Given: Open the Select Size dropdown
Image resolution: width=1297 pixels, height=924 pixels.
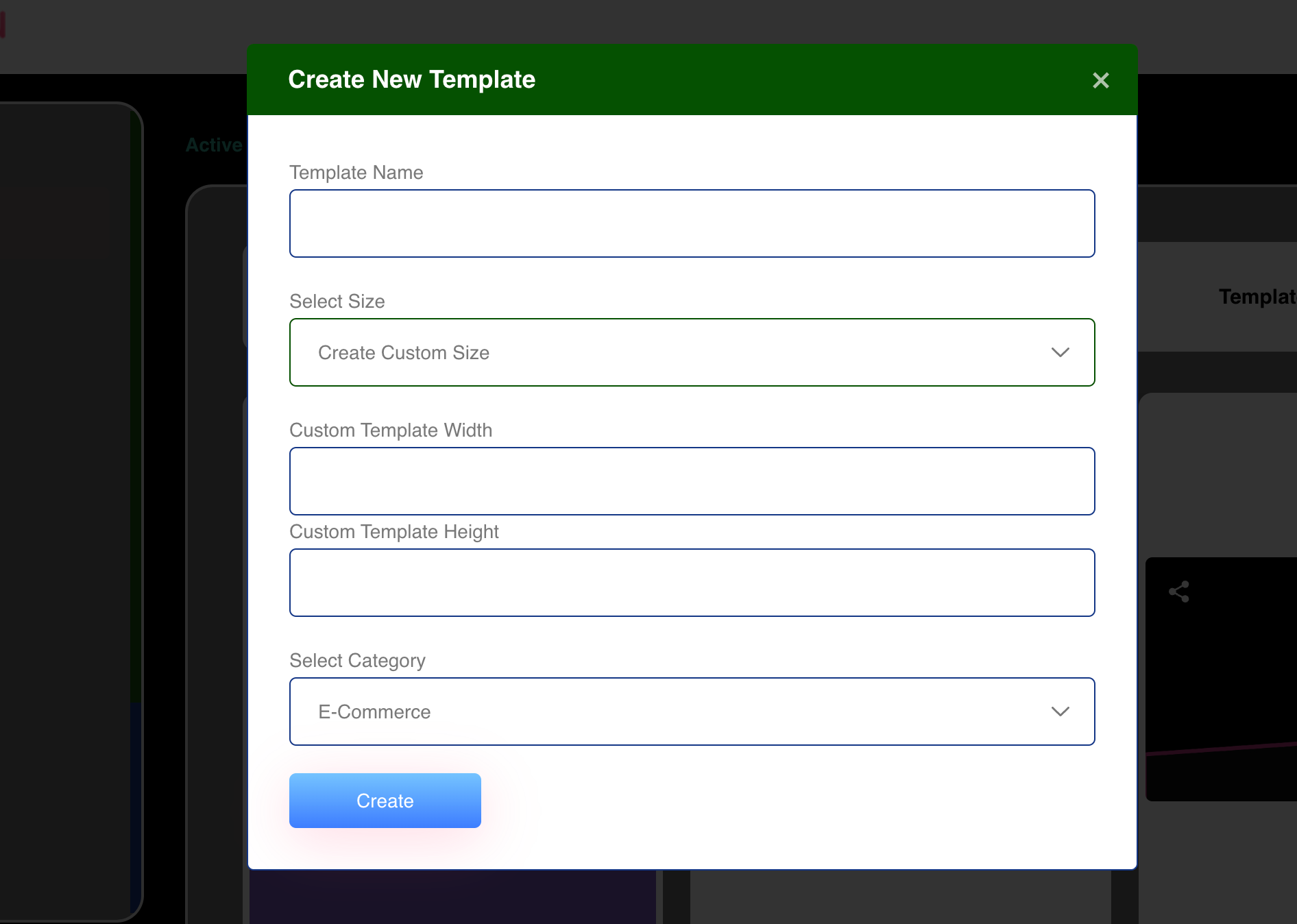Looking at the screenshot, I should point(692,352).
